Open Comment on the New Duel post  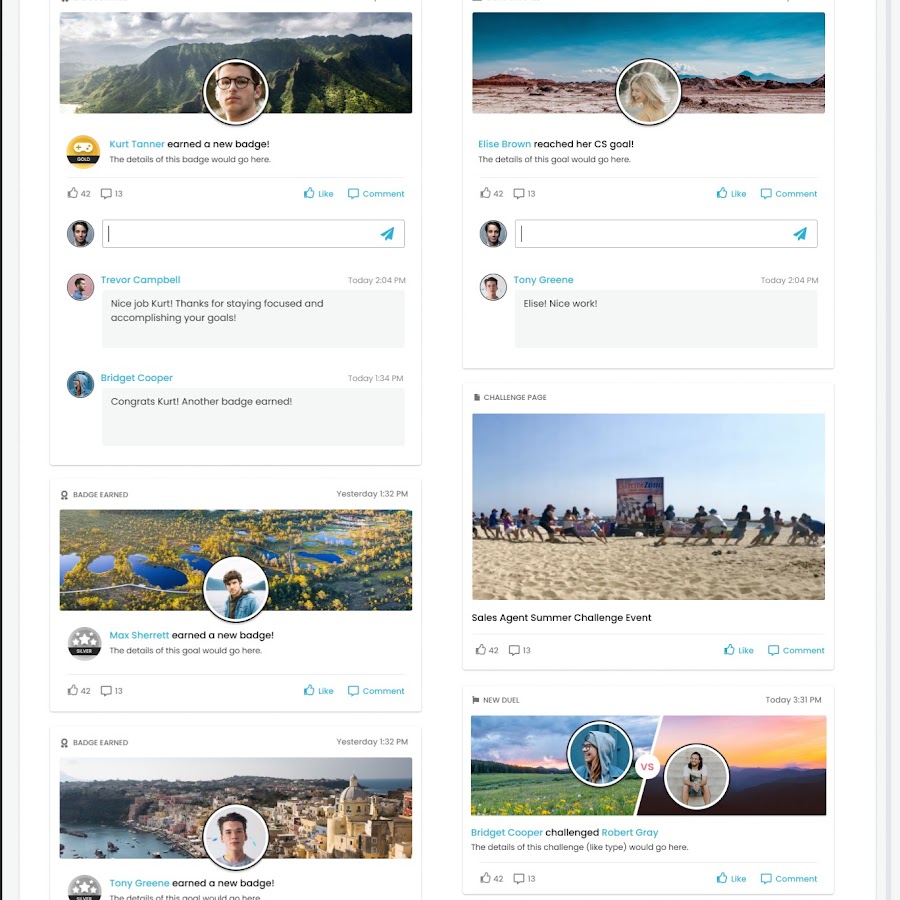[x=789, y=878]
